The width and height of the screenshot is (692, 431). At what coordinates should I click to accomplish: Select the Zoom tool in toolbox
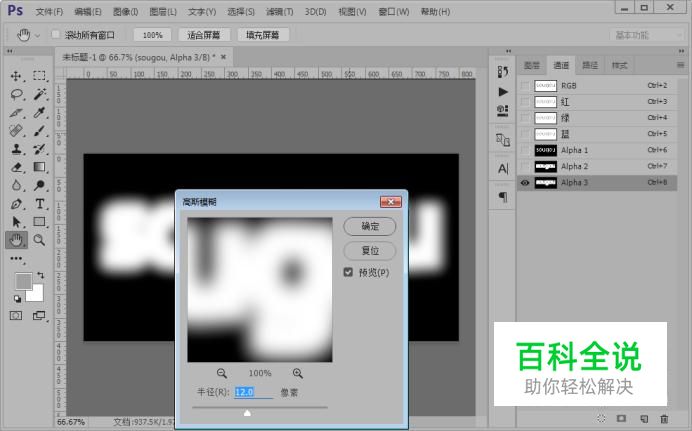click(x=39, y=240)
